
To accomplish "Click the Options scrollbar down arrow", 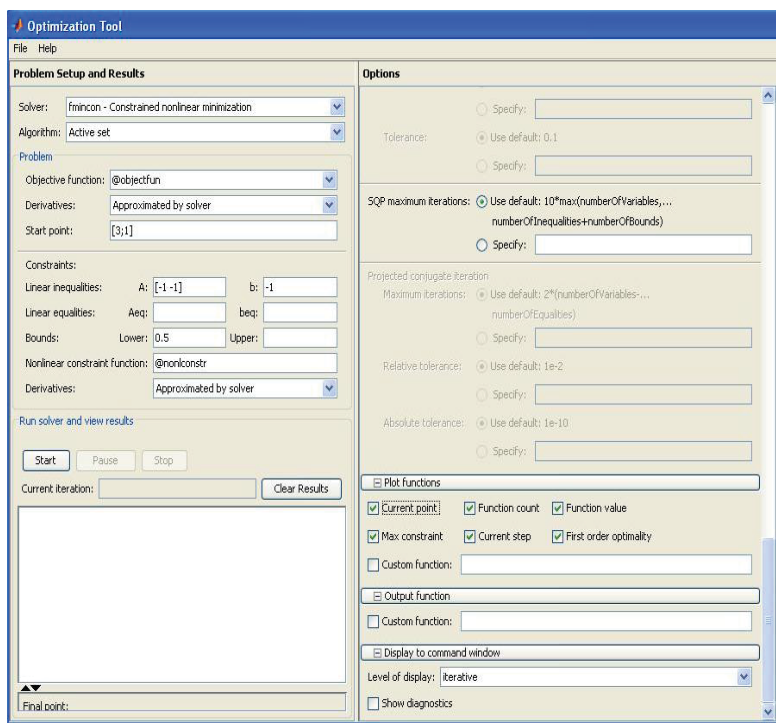I will point(768,712).
